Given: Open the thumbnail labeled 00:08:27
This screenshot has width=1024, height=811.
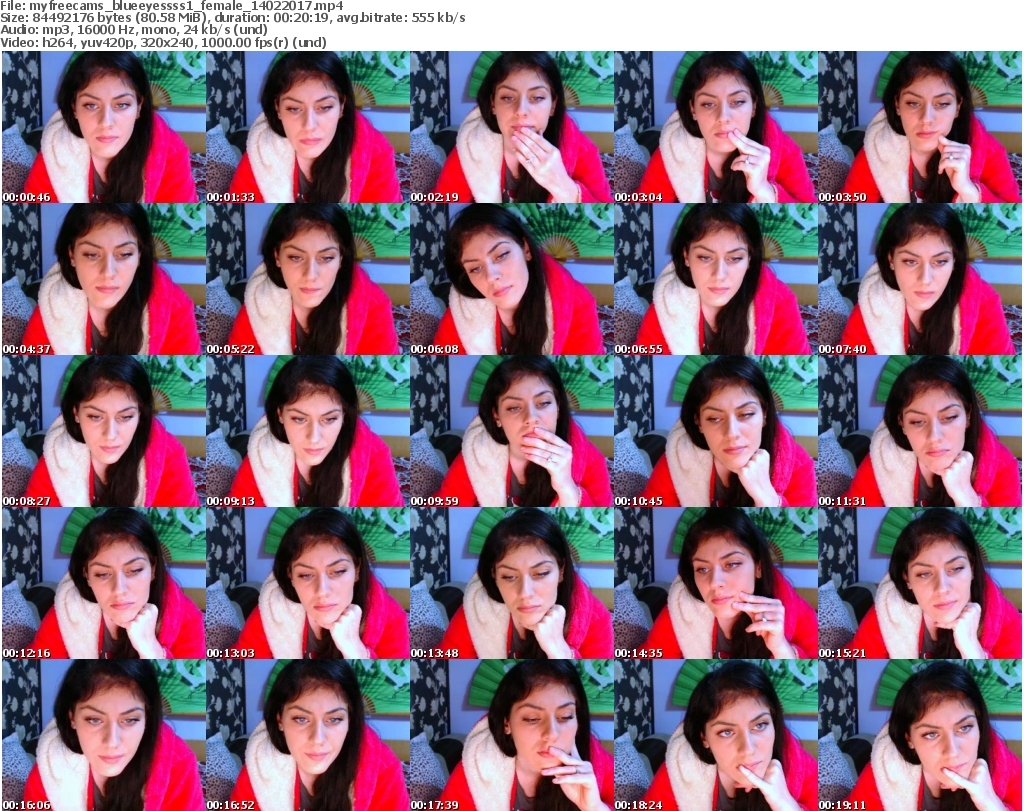Looking at the screenshot, I should coord(103,432).
